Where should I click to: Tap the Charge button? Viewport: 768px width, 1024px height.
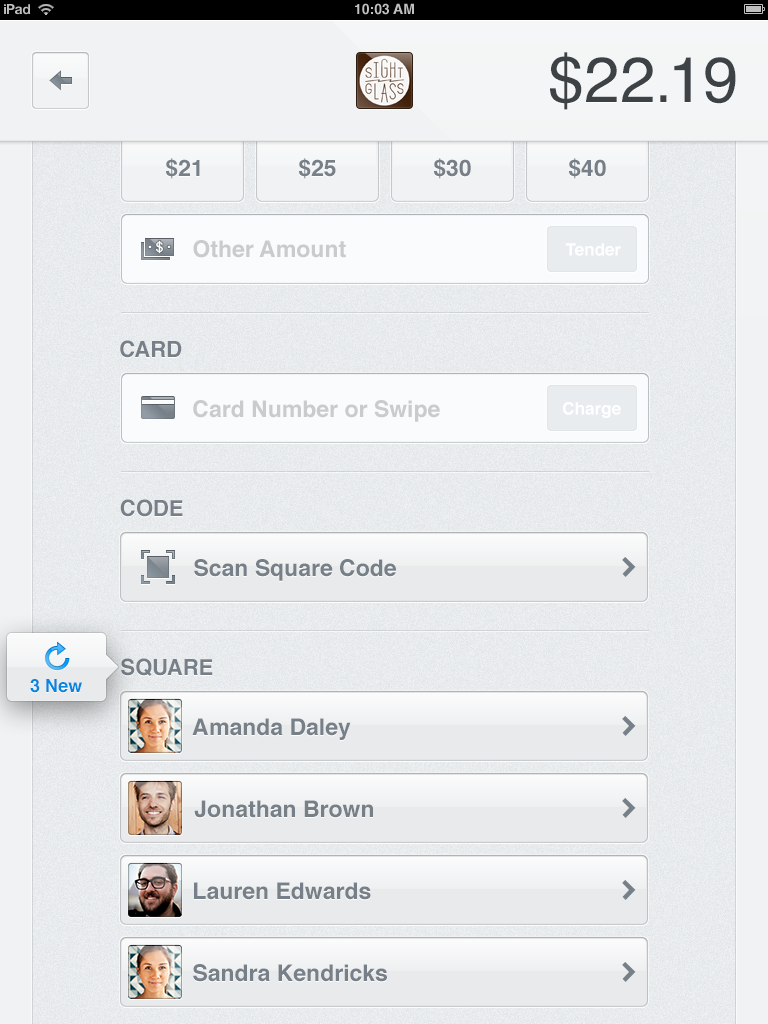pyautogui.click(x=592, y=408)
